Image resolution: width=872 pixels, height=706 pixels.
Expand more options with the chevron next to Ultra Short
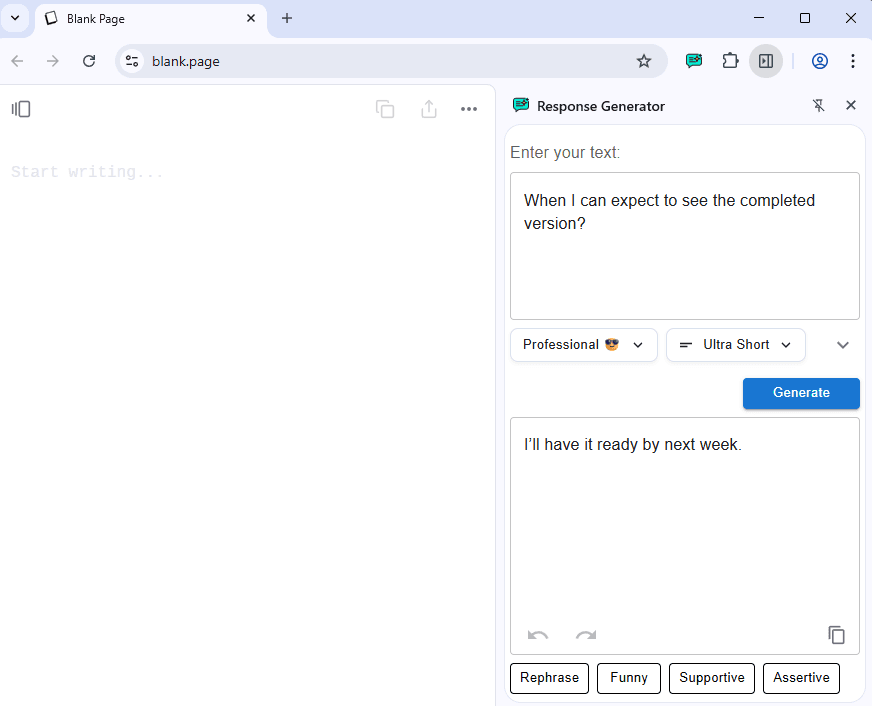point(842,344)
